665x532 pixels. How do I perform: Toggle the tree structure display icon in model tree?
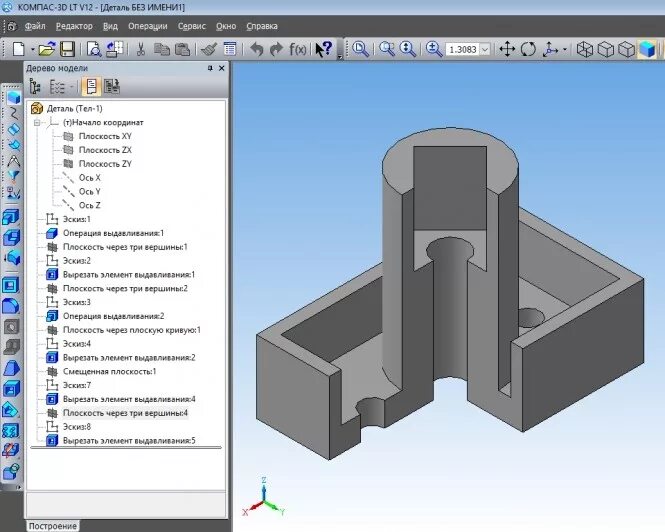point(35,87)
